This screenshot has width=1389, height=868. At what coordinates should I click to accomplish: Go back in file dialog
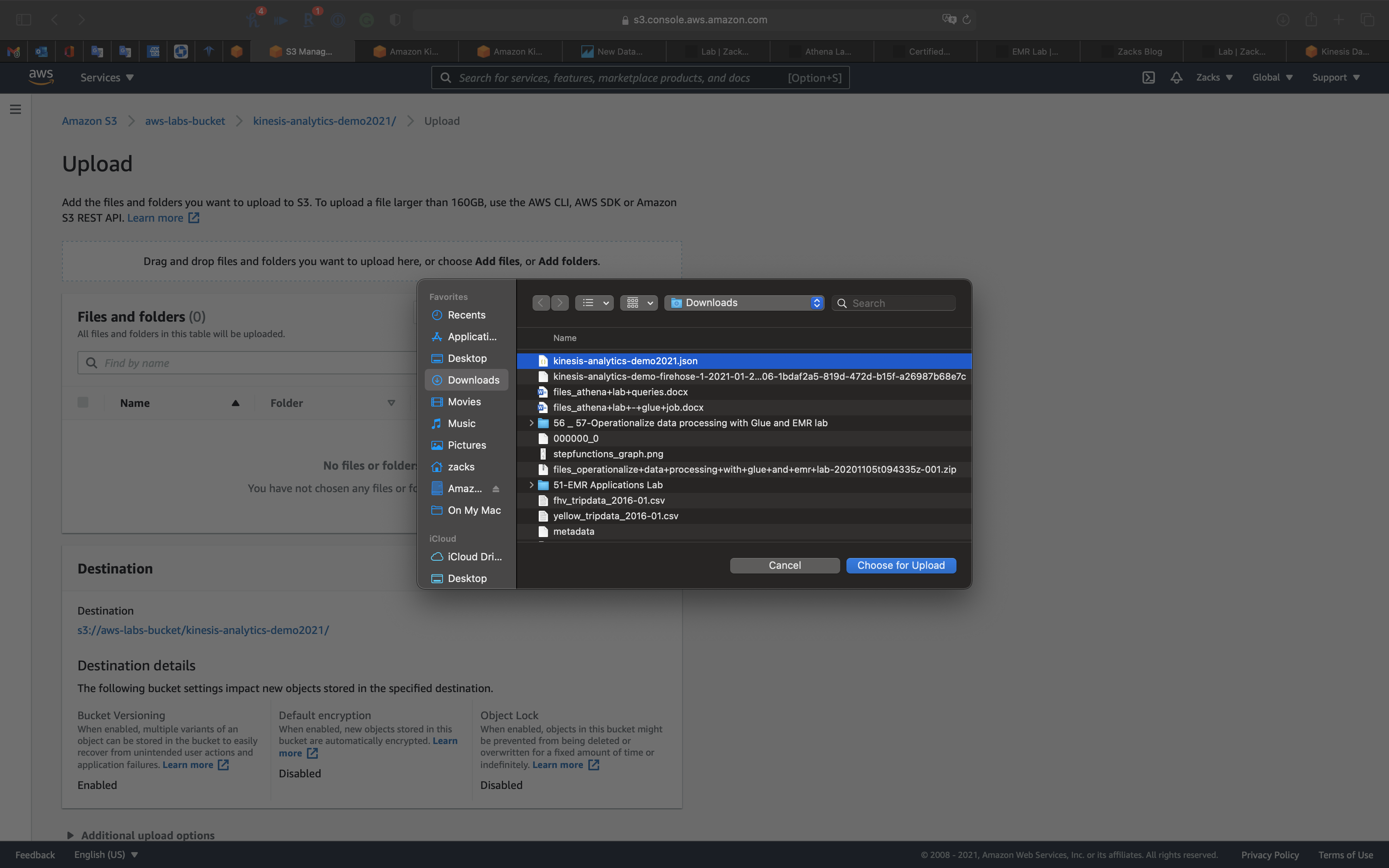(541, 303)
